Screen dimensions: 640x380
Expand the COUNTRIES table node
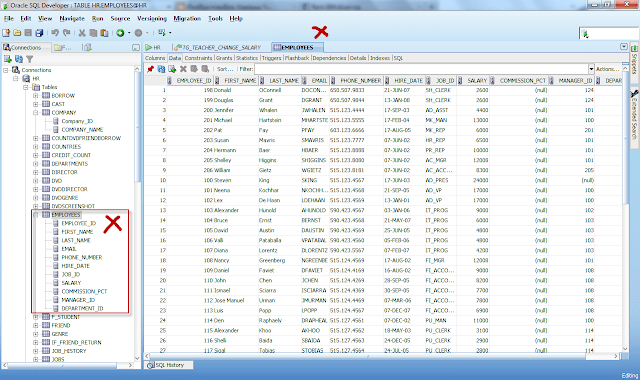36,147
